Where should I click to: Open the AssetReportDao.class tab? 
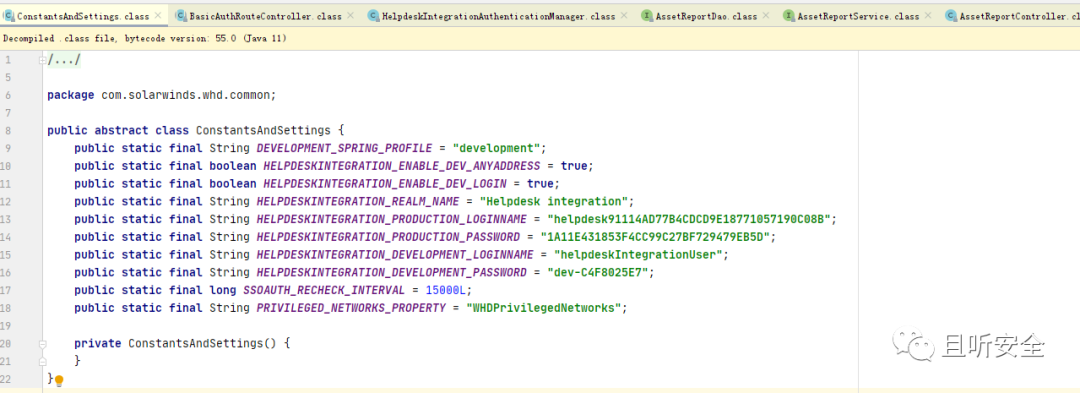(x=705, y=16)
